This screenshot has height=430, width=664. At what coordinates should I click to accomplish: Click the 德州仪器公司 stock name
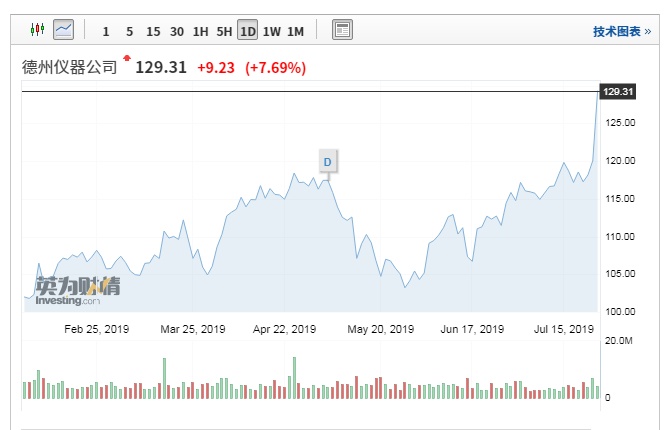point(69,68)
